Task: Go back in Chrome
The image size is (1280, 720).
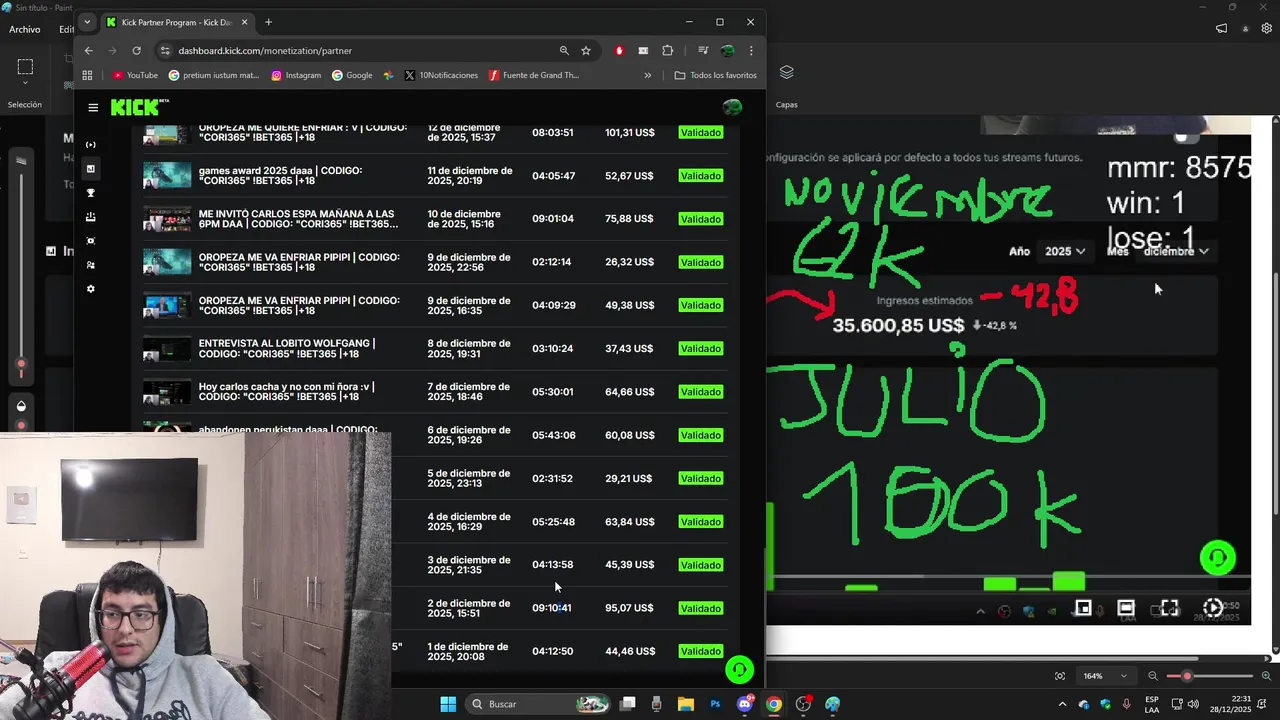Action: [88, 50]
